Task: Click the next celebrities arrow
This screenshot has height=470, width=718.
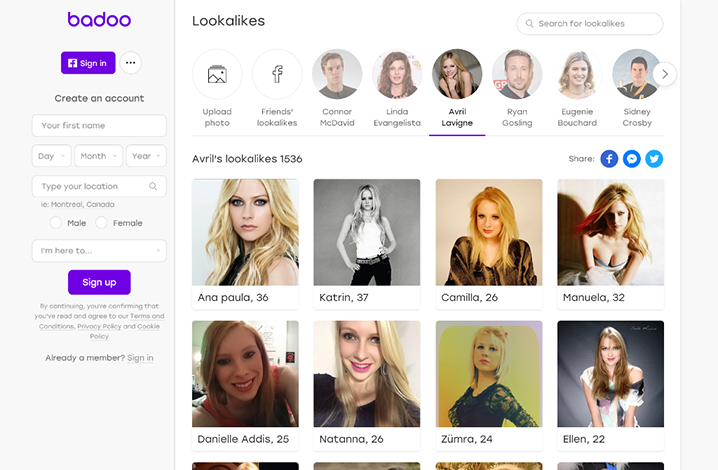Action: (x=664, y=74)
